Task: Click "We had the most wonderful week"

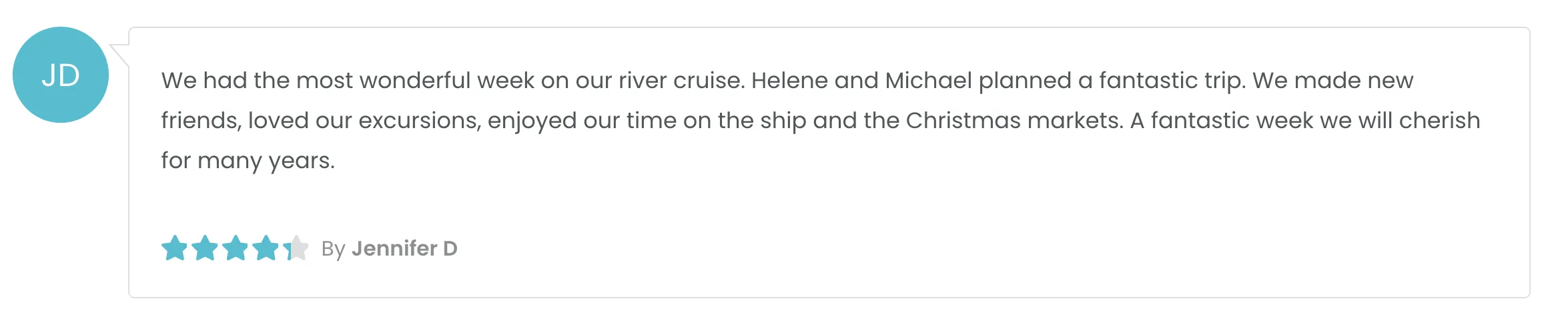Action: tap(347, 81)
